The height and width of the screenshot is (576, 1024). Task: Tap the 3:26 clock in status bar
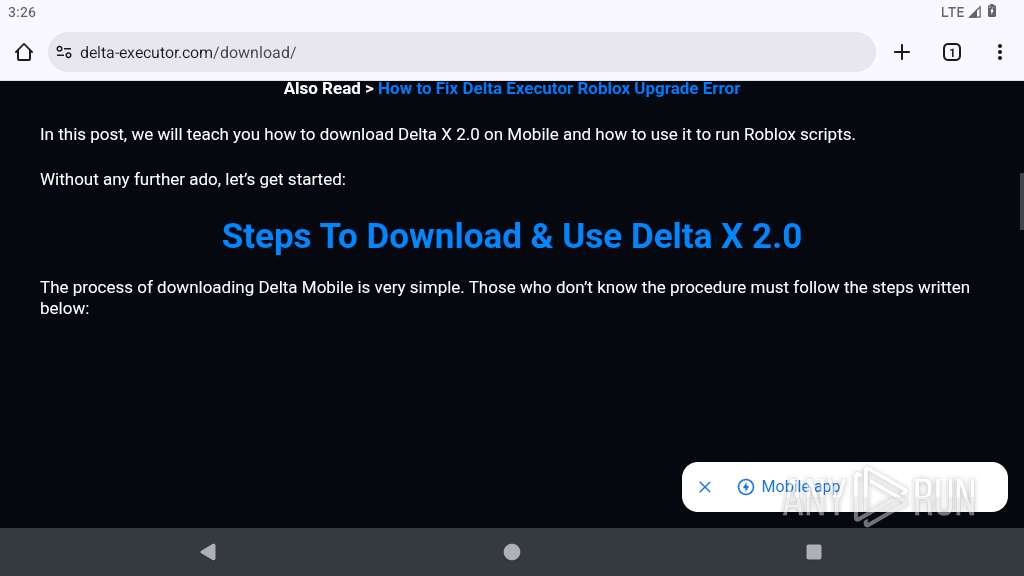tap(22, 12)
